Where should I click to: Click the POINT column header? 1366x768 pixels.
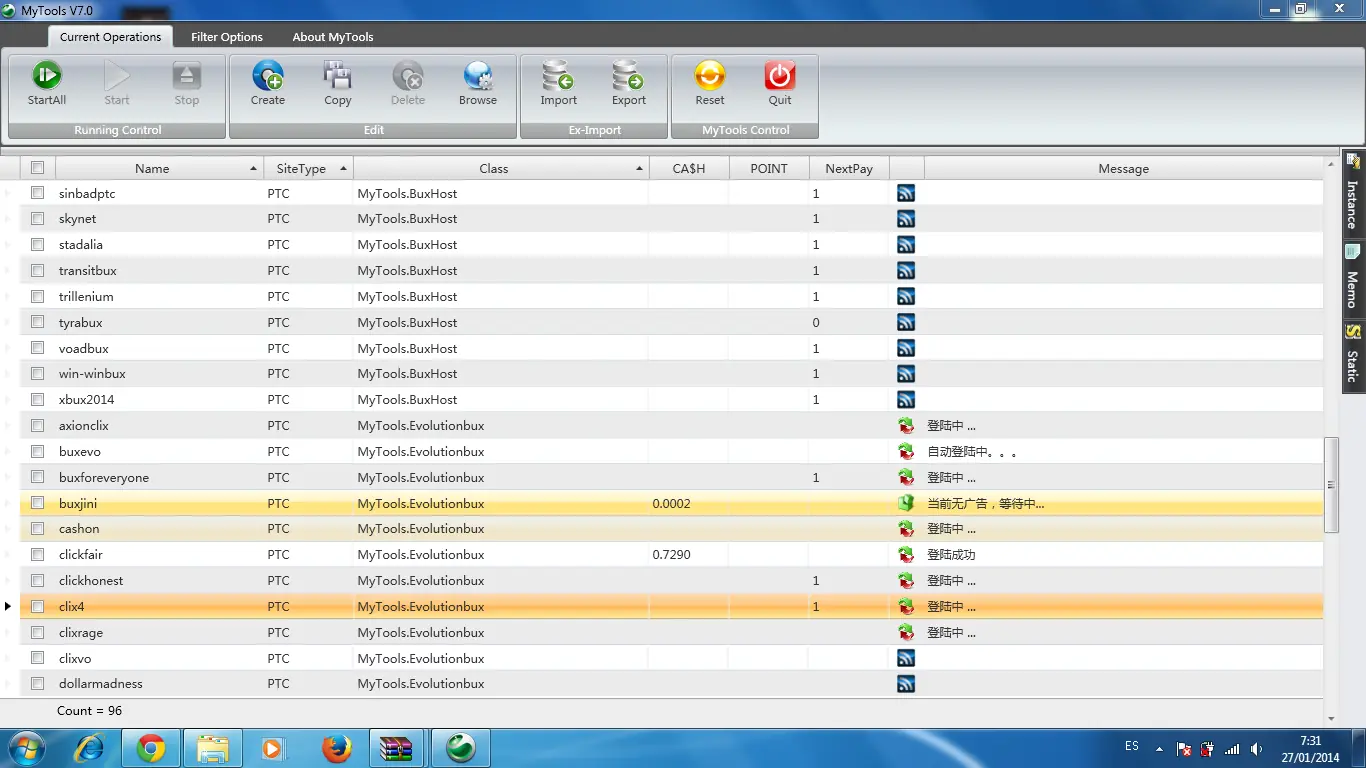pyautogui.click(x=769, y=168)
